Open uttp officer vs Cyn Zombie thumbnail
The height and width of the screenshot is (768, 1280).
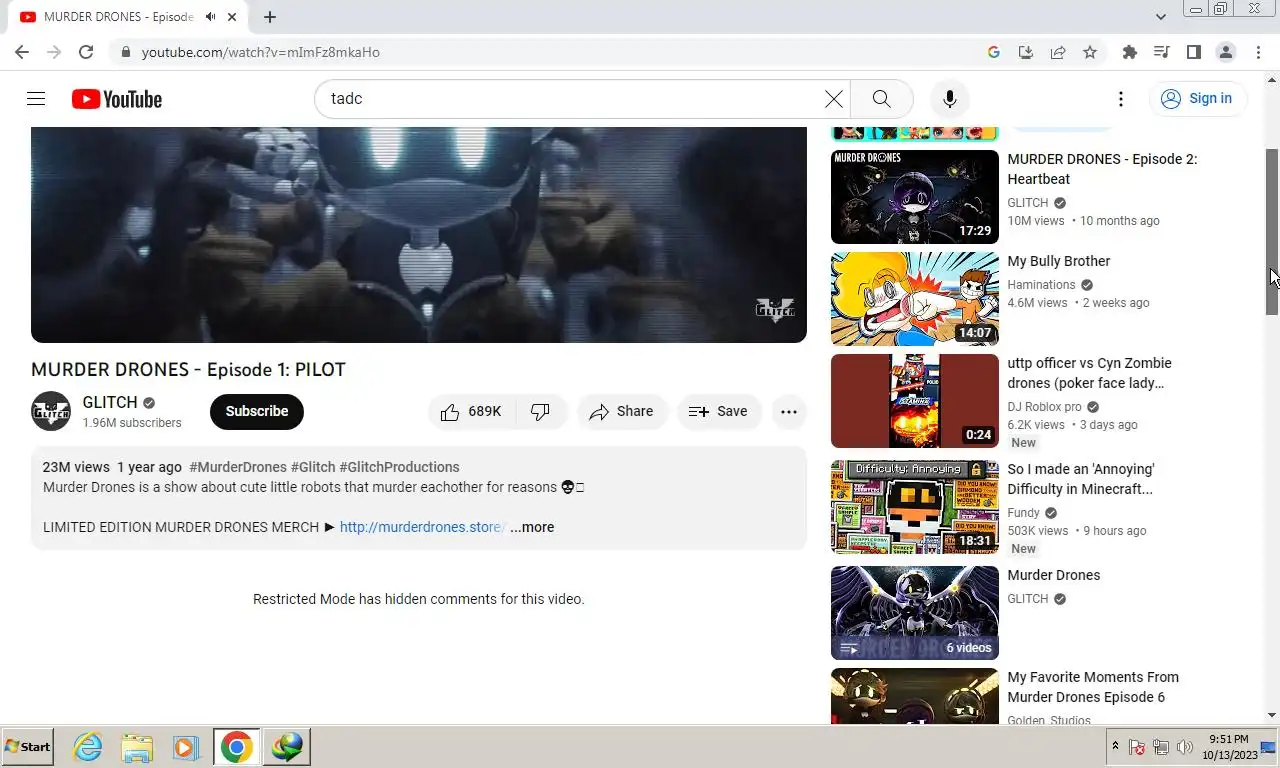pos(915,401)
